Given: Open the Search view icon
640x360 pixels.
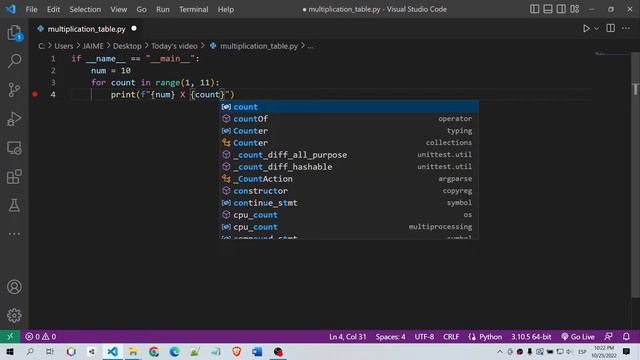Looking at the screenshot, I should 14,61.
